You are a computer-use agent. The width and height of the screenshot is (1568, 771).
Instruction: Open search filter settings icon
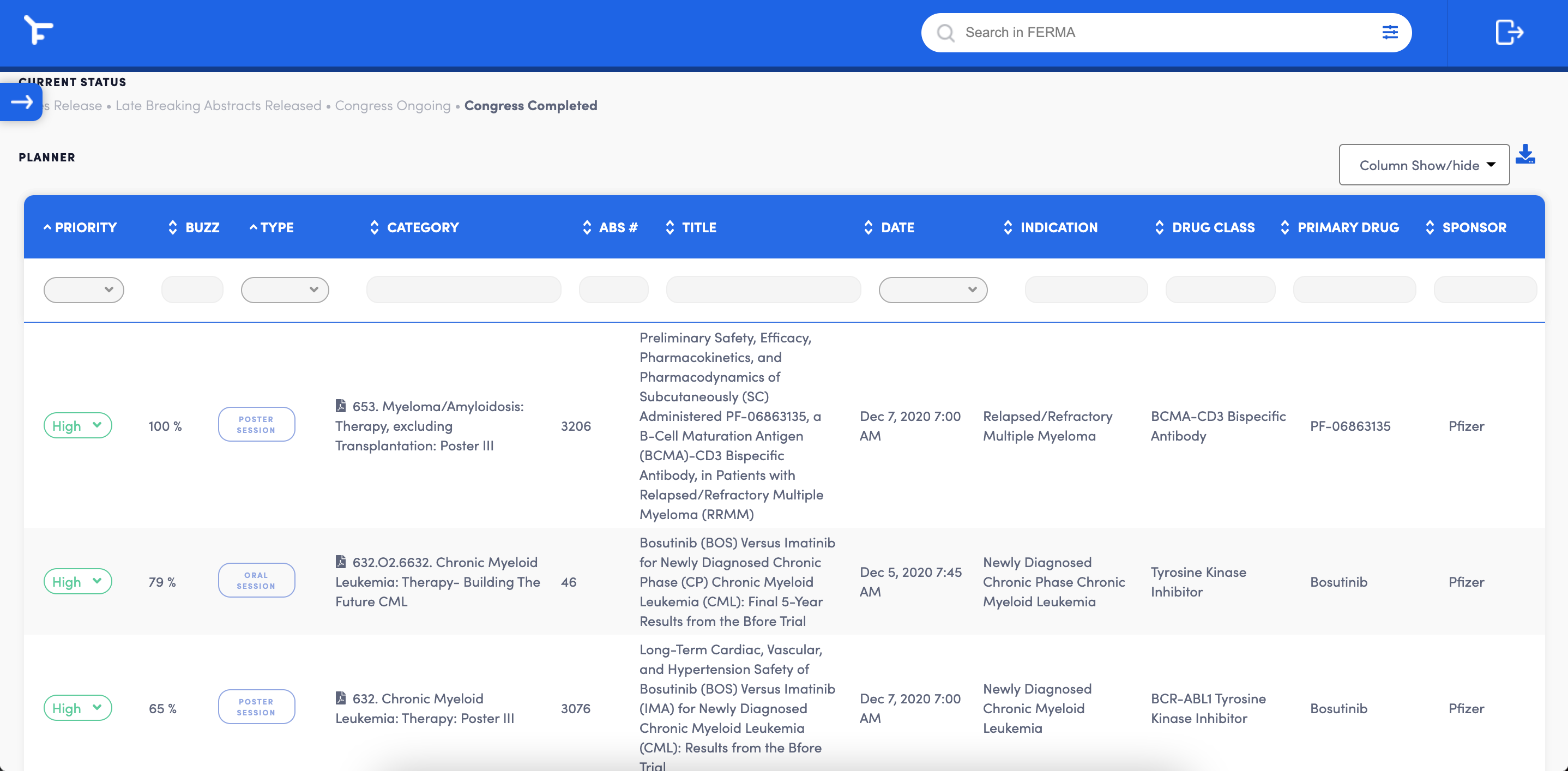point(1390,32)
